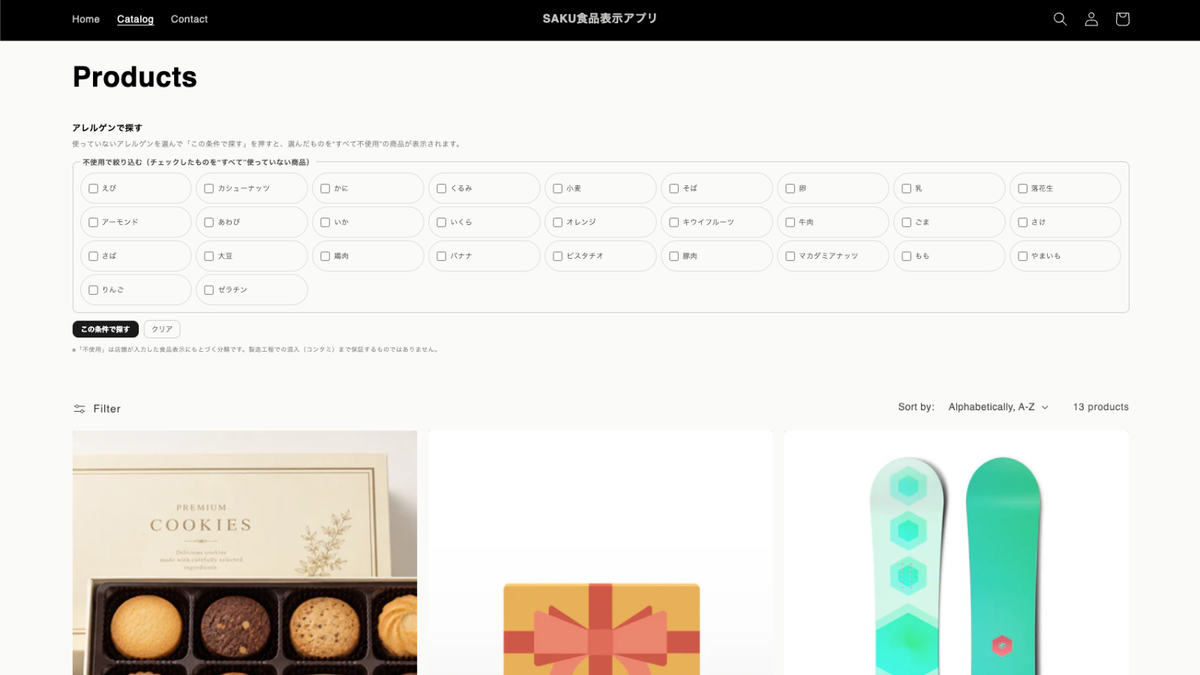
Task: Enable the そば allergen checkbox
Action: tap(674, 188)
